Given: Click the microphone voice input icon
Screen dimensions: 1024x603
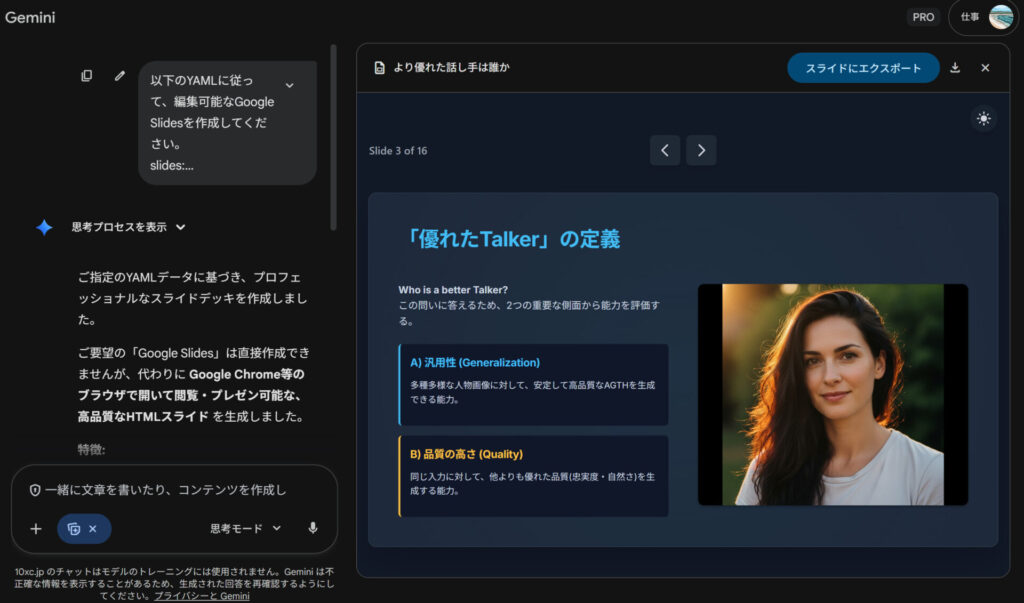Looking at the screenshot, I should [313, 528].
